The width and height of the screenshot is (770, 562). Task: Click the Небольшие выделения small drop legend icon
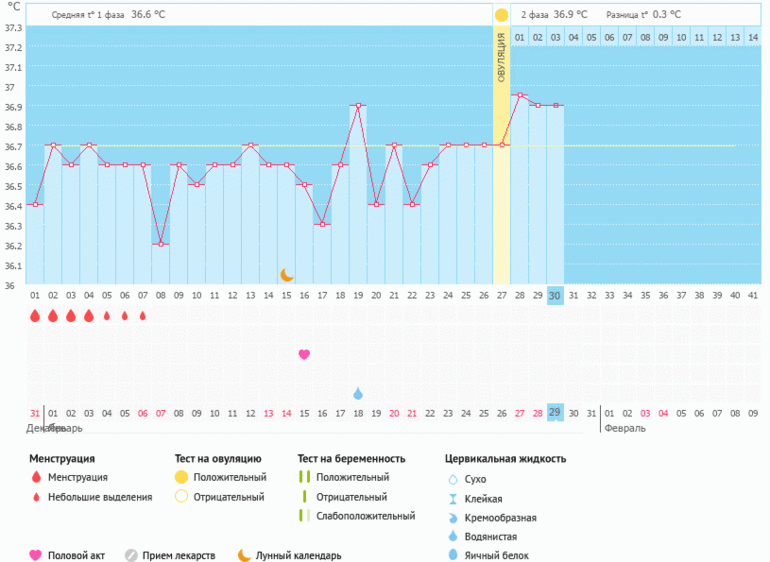pos(36,497)
